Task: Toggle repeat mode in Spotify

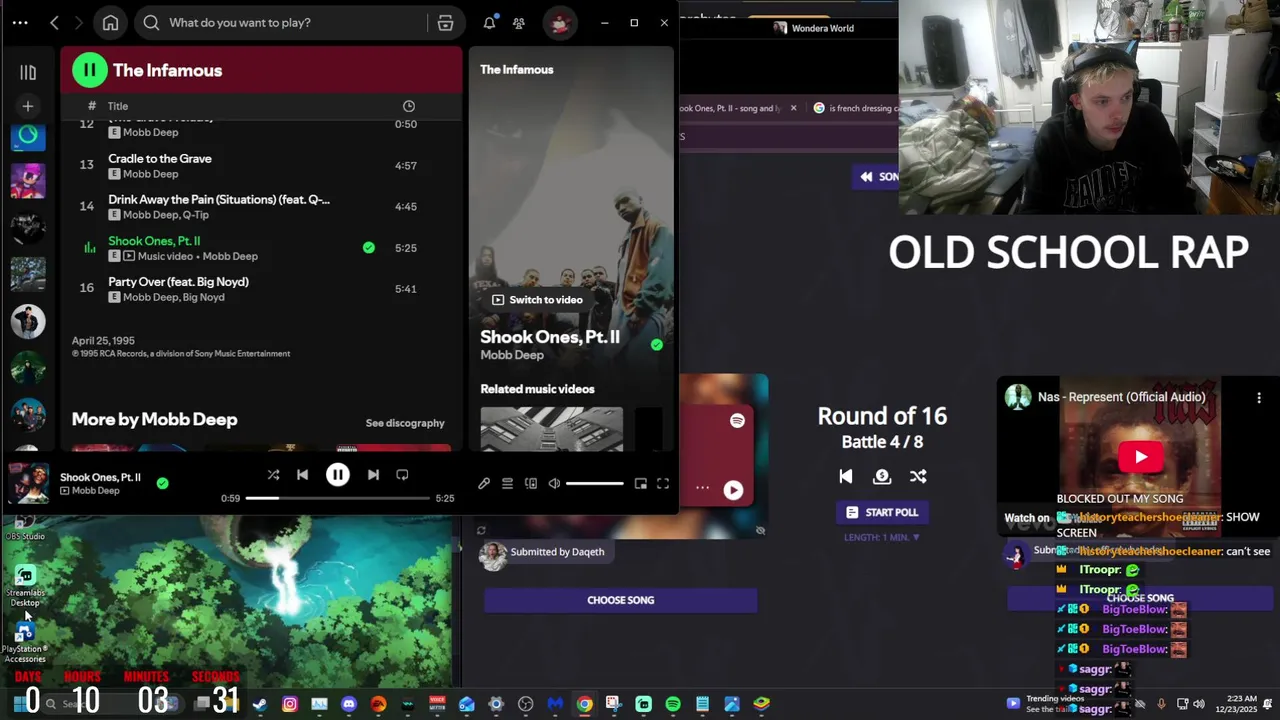Action: click(x=402, y=475)
